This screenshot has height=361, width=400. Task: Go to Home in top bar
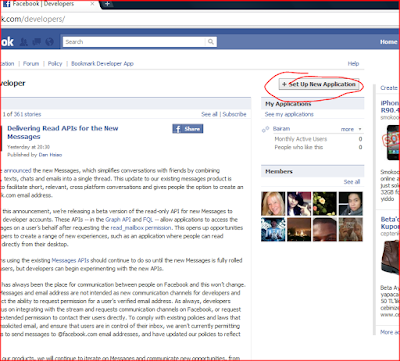pyautogui.click(x=388, y=42)
